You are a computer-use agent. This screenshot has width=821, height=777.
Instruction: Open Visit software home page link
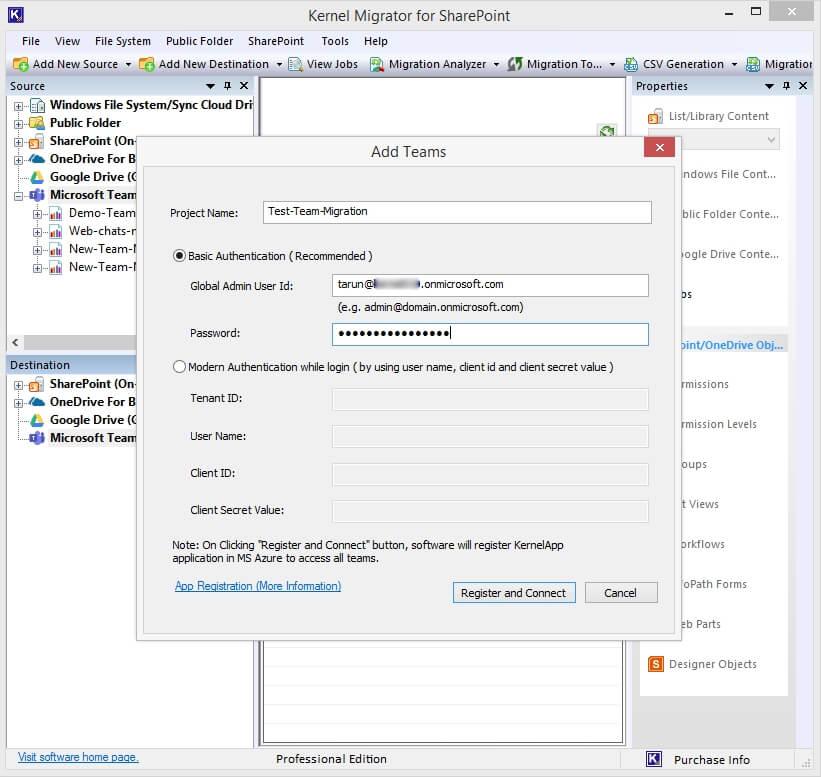(78, 757)
